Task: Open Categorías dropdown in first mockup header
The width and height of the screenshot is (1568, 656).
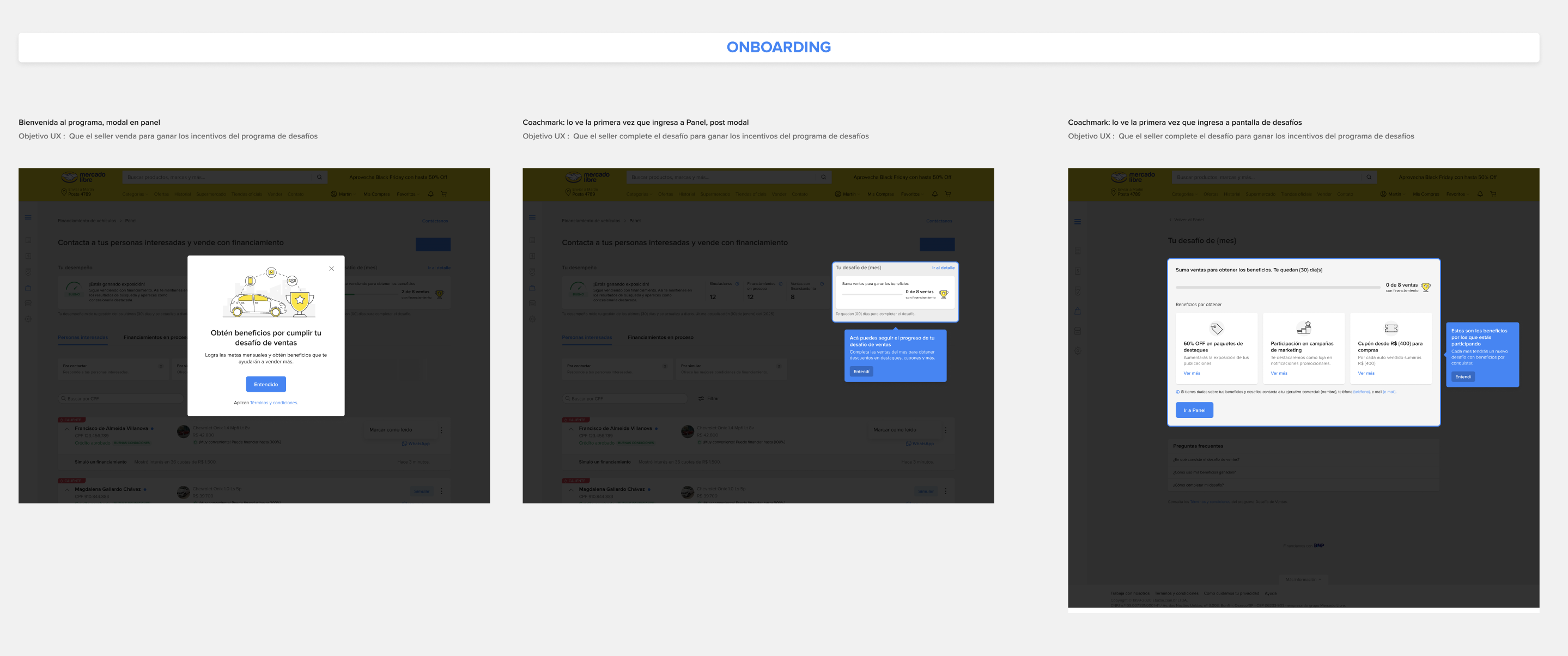Action: tap(135, 194)
